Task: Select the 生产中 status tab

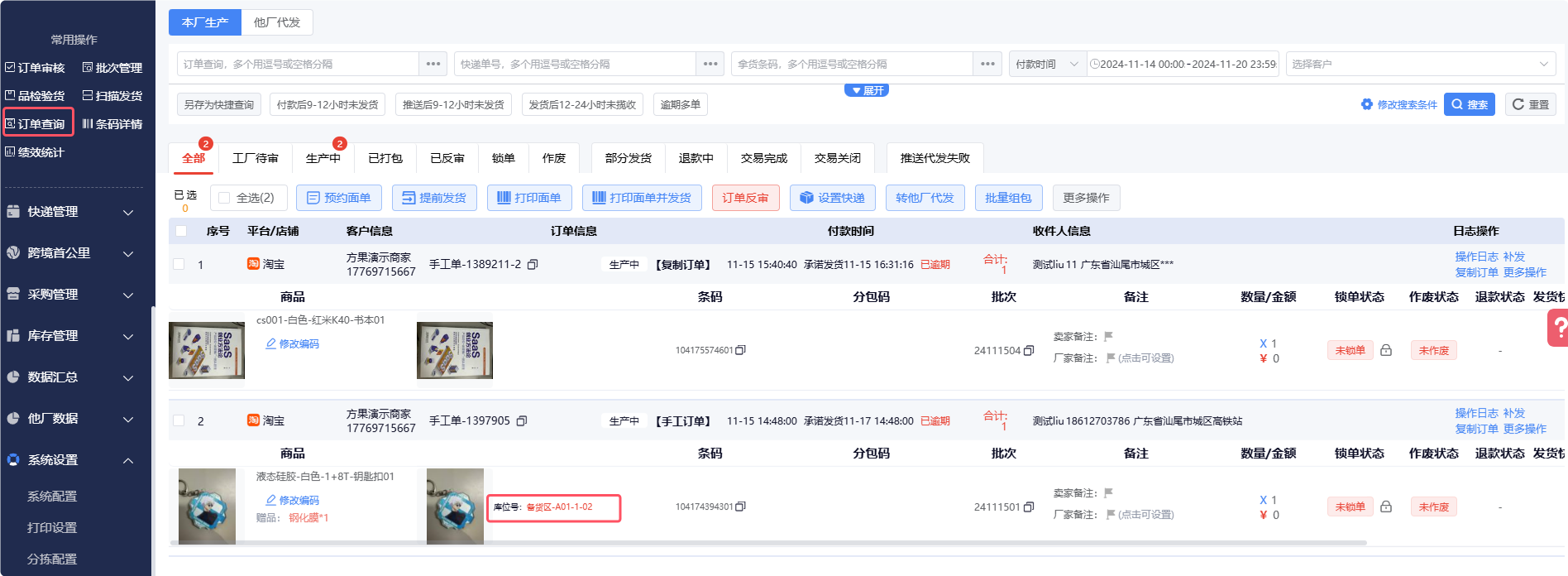Action: (x=323, y=158)
